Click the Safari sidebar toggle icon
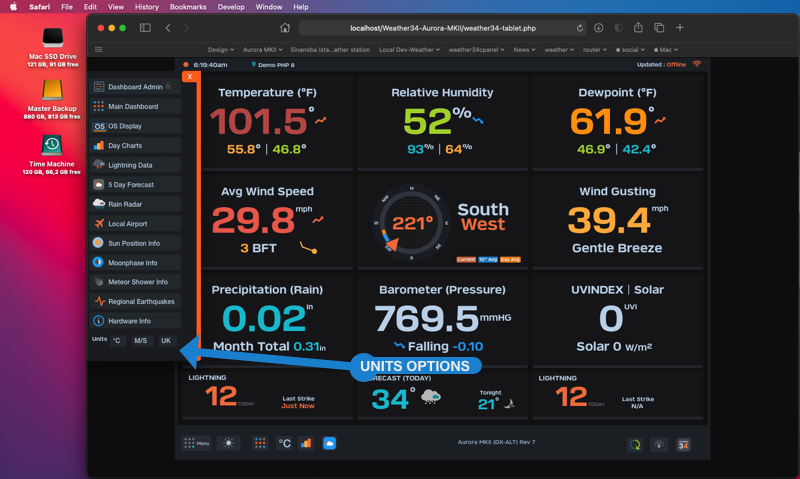Screen dimensions: 800x479 click(145, 28)
